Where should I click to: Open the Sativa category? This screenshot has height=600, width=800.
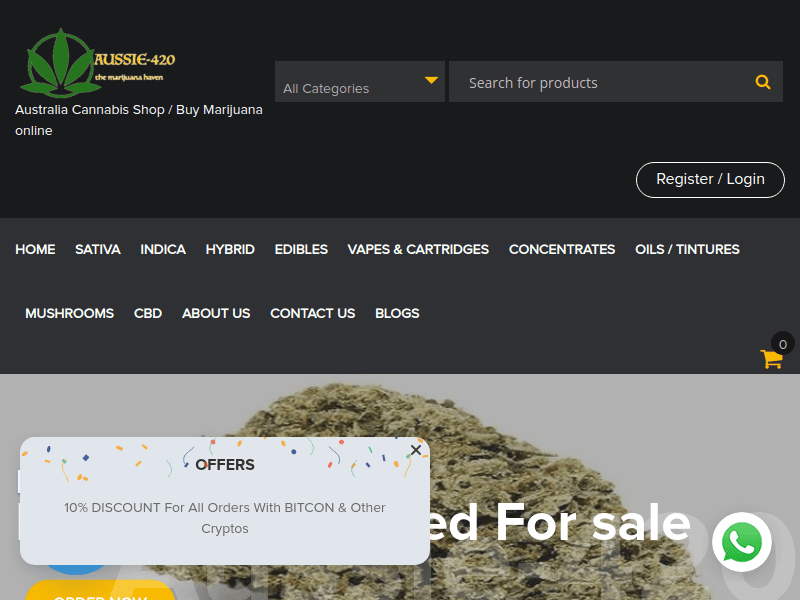[x=98, y=249]
